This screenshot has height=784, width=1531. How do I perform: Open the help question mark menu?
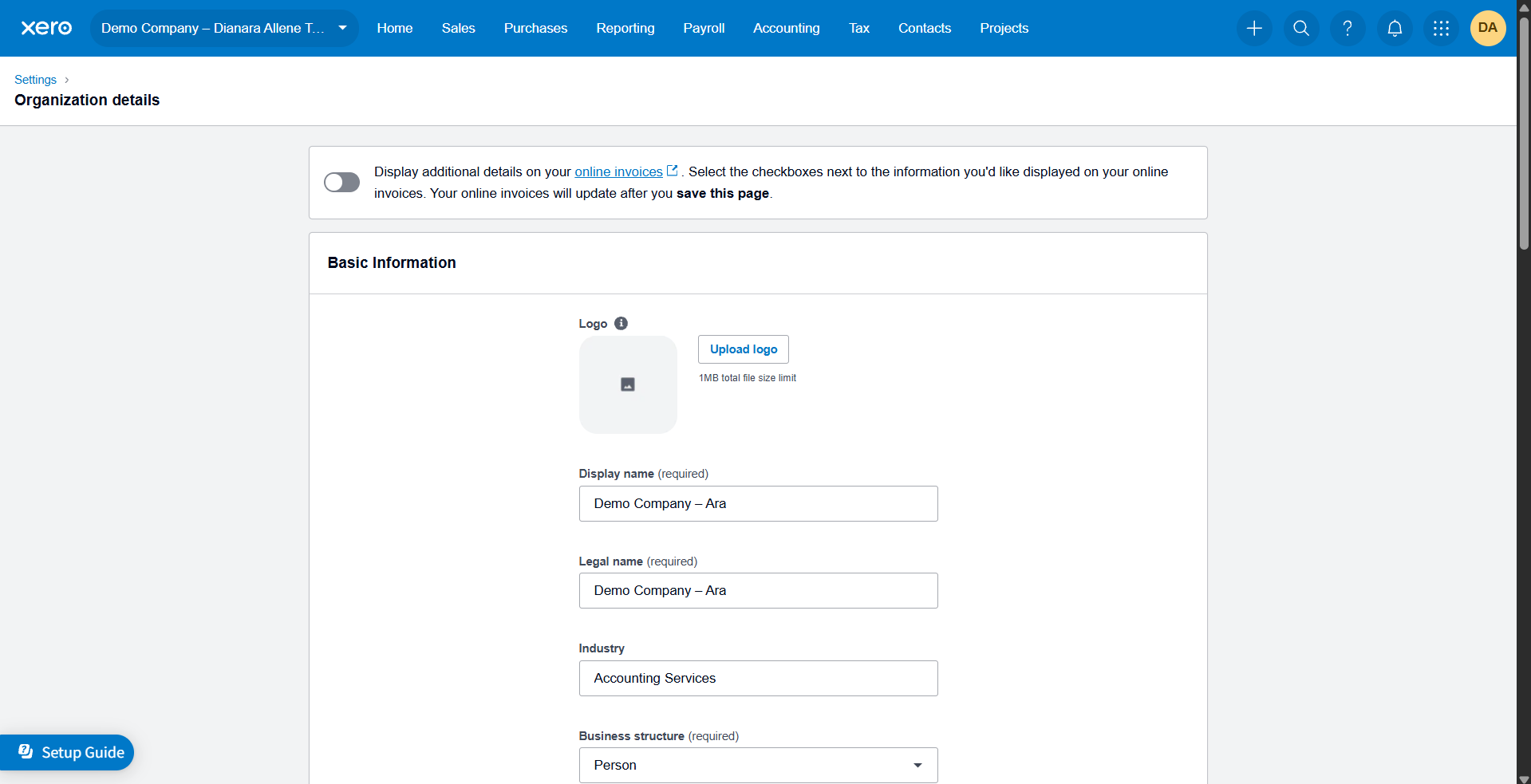tap(1348, 28)
